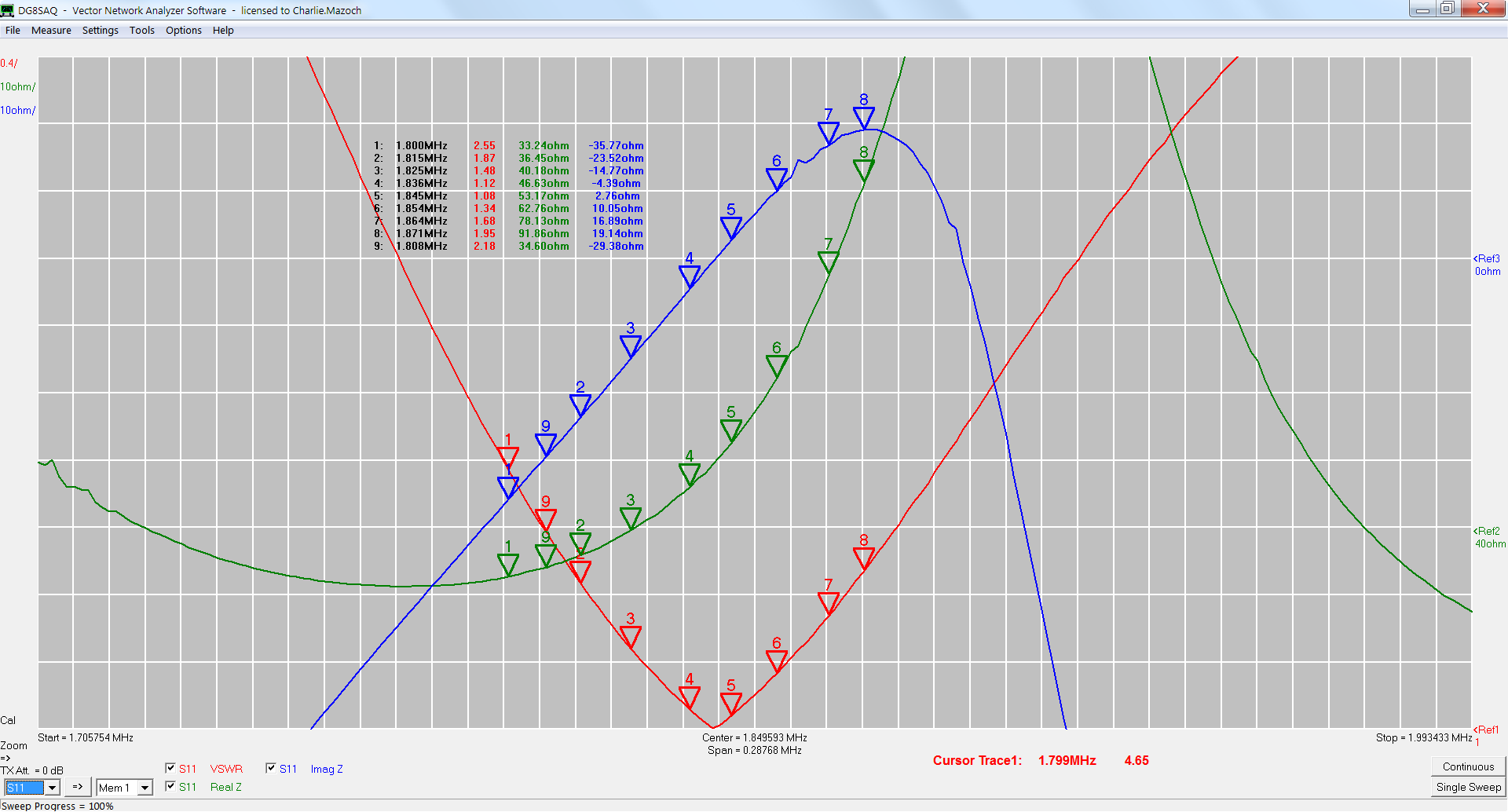Uncheck the S11 VSWR trace checkbox
Screen dimensions: 1508x812
(170, 768)
